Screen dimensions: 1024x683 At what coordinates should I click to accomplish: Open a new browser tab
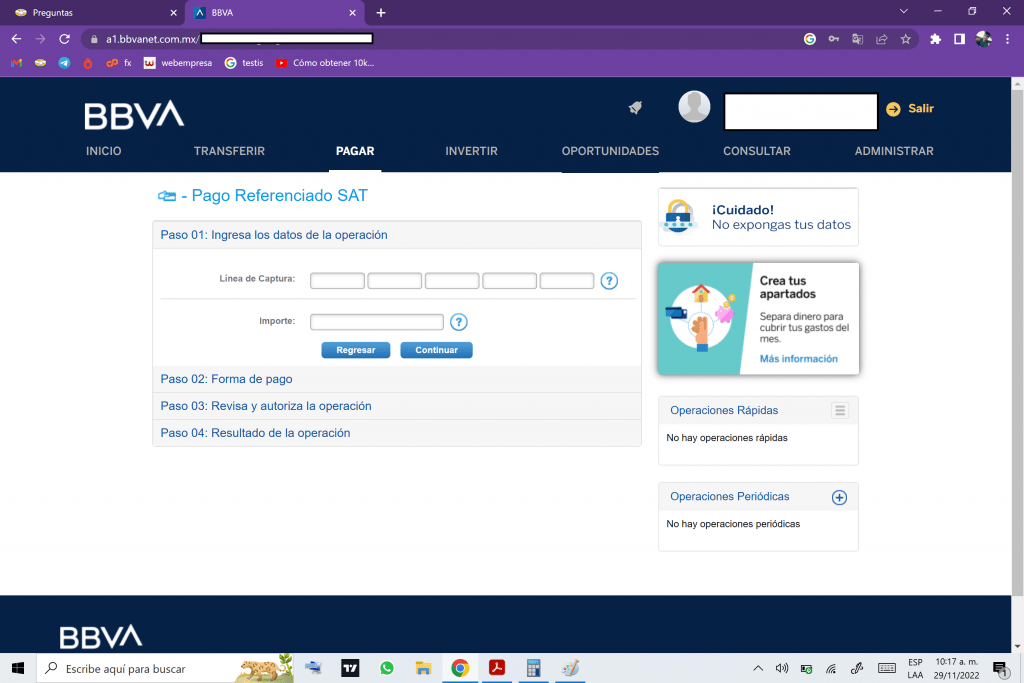tap(381, 12)
